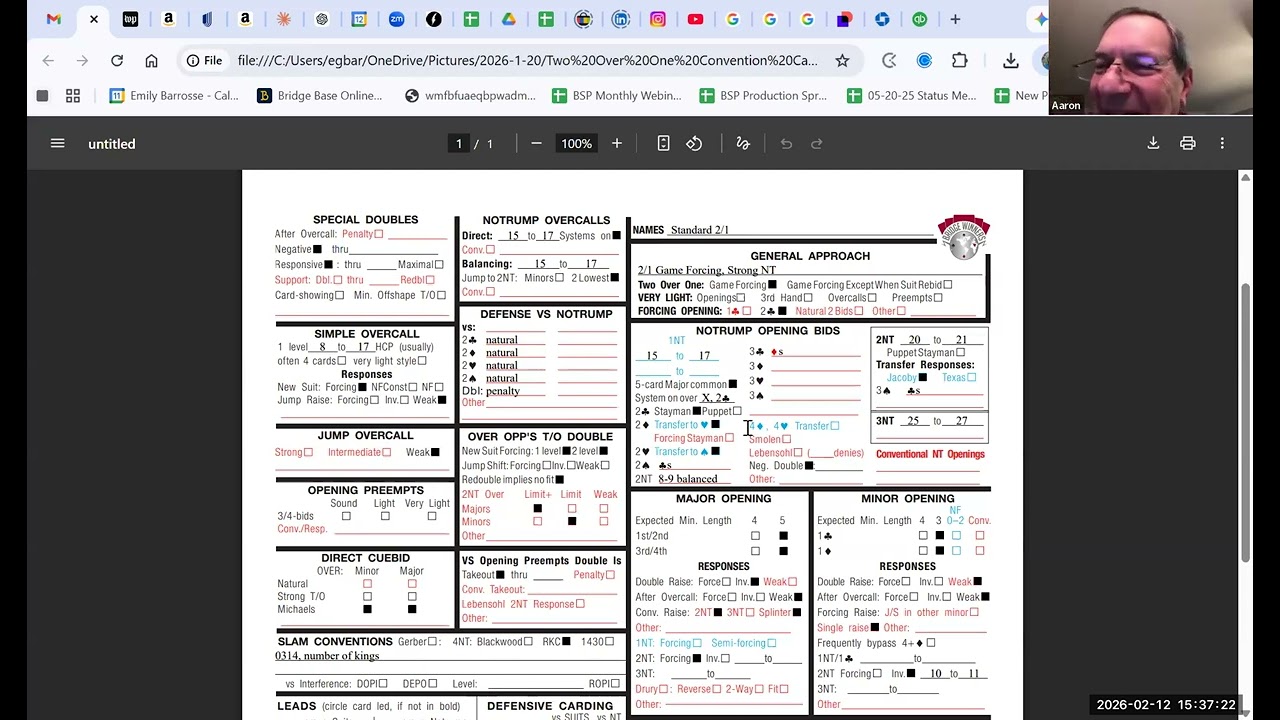Click the undo arrow in PDF toolbar

tap(786, 144)
